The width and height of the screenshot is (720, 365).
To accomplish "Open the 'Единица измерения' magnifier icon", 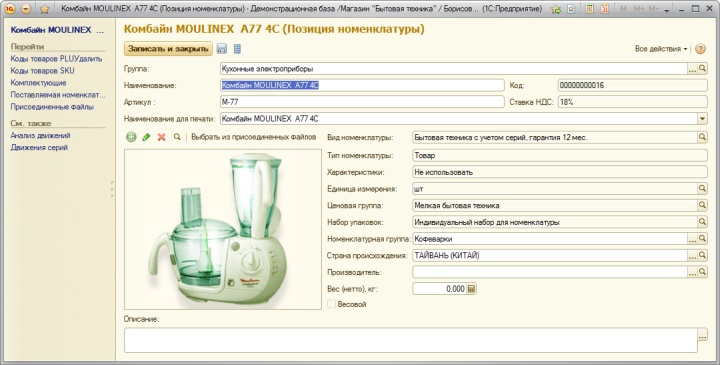I will tap(702, 189).
